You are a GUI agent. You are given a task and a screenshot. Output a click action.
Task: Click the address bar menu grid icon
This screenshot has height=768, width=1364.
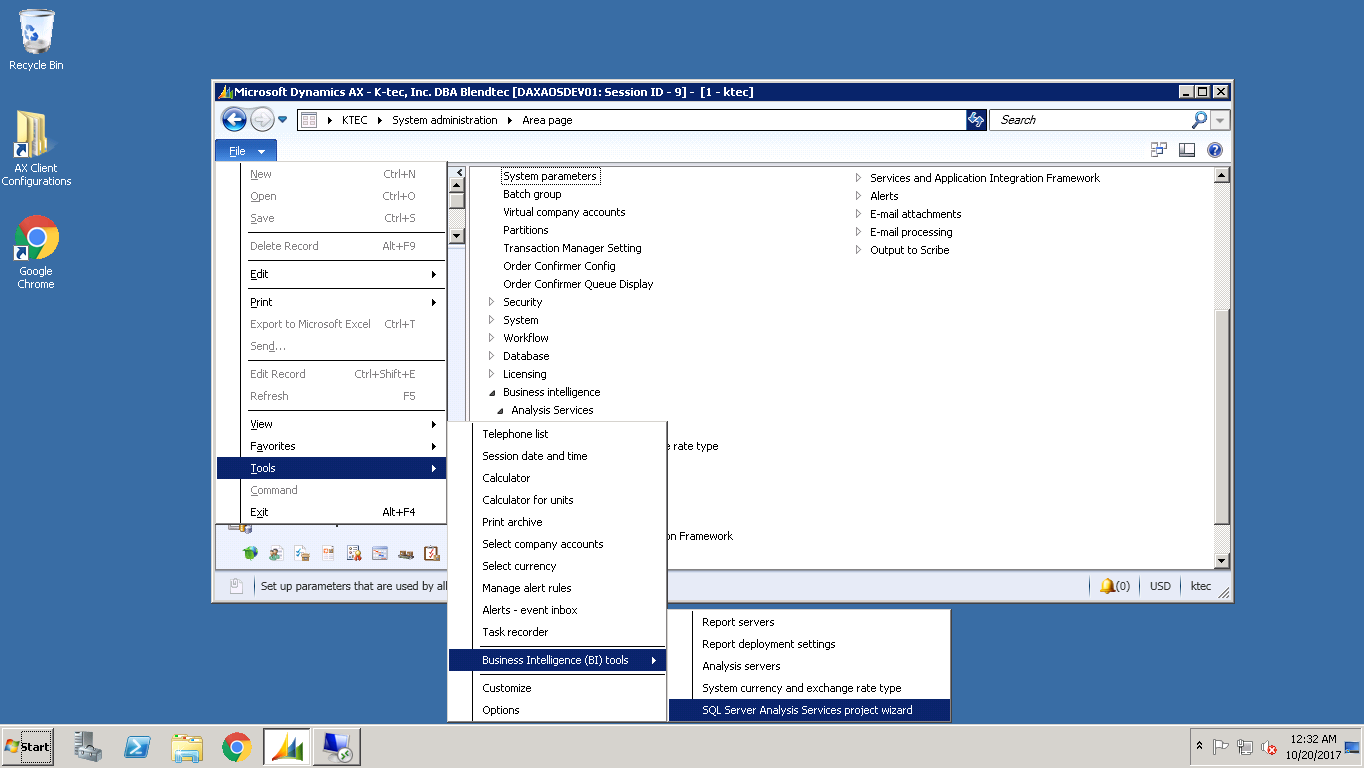click(x=308, y=120)
